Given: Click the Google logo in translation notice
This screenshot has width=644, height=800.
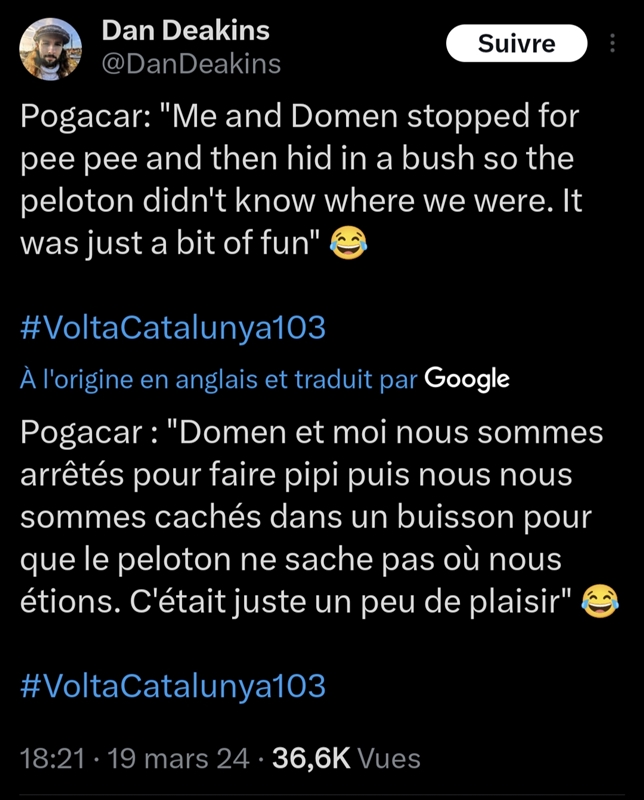Looking at the screenshot, I should (x=467, y=378).
